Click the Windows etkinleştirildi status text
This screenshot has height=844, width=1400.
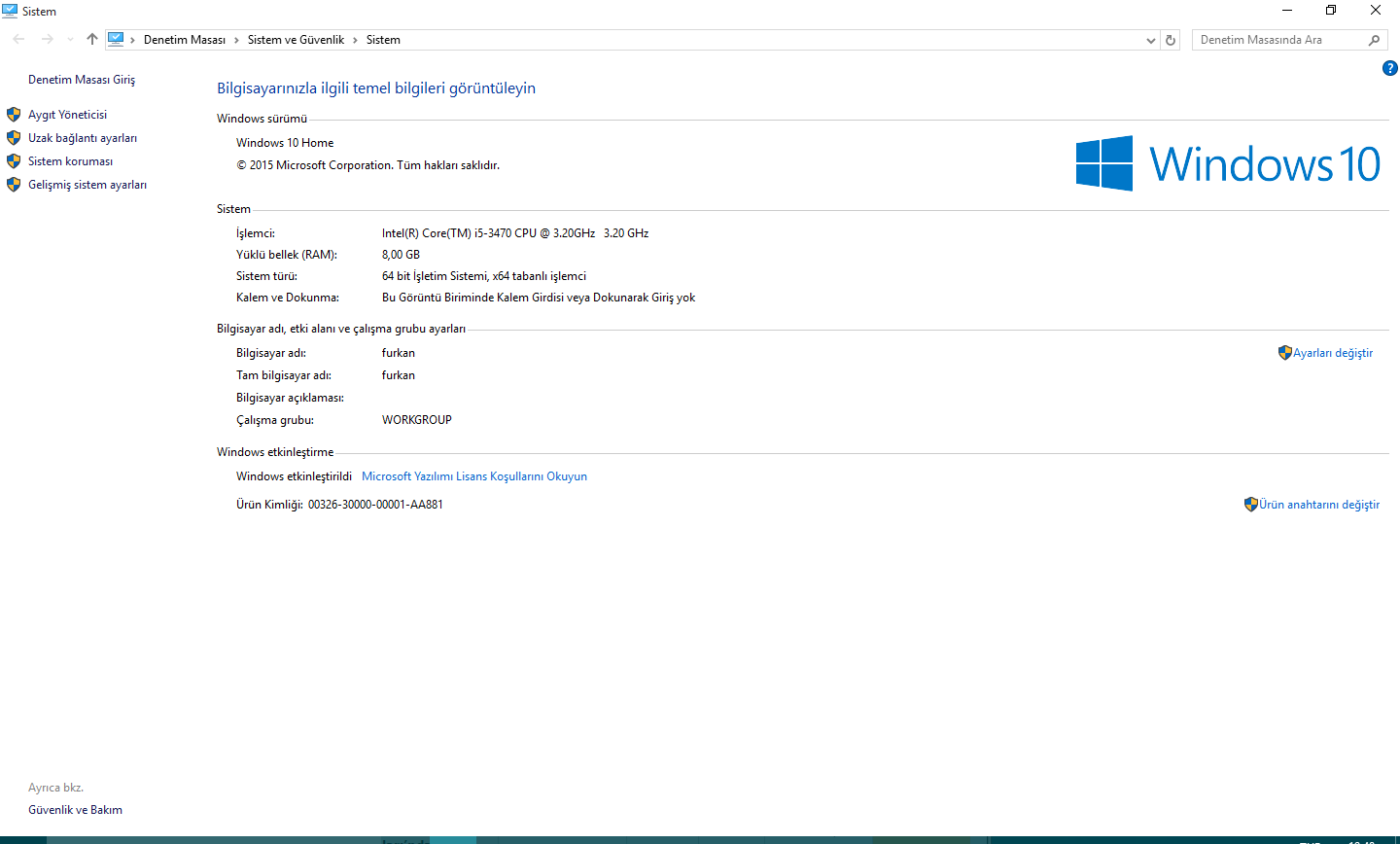(294, 476)
